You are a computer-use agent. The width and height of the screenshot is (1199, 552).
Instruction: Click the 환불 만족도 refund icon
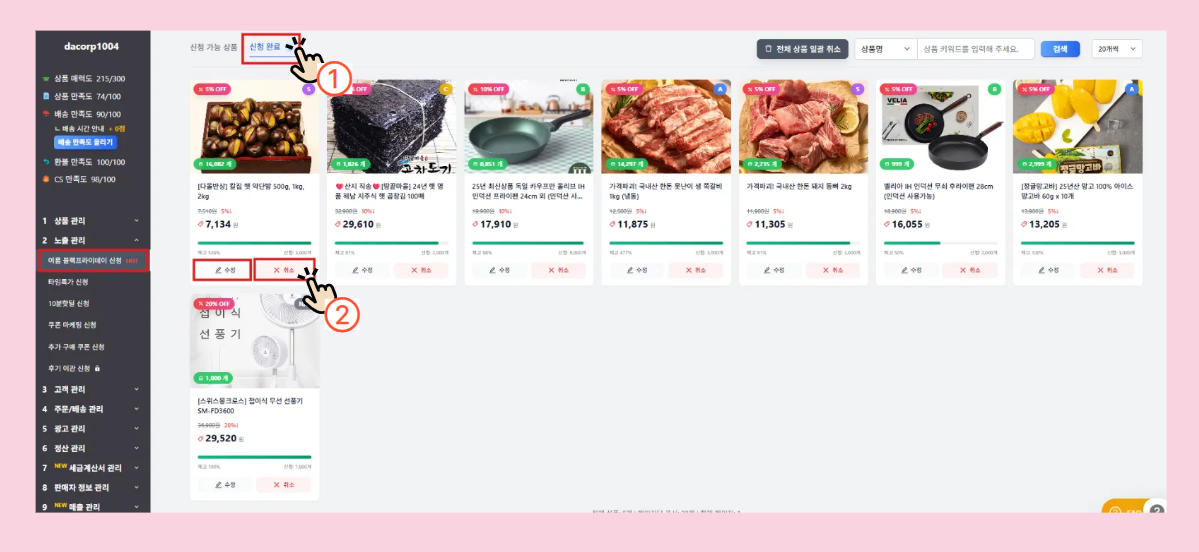pos(46,162)
